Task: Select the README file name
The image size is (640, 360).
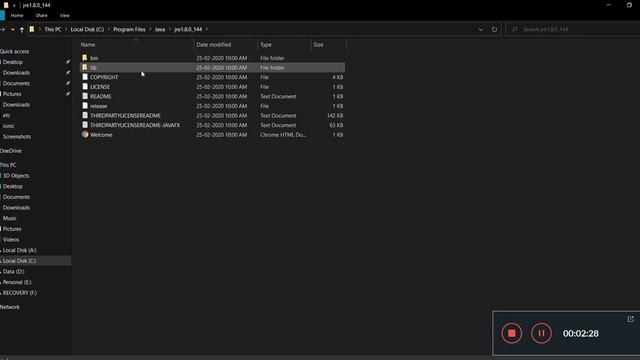Action: click(101, 96)
